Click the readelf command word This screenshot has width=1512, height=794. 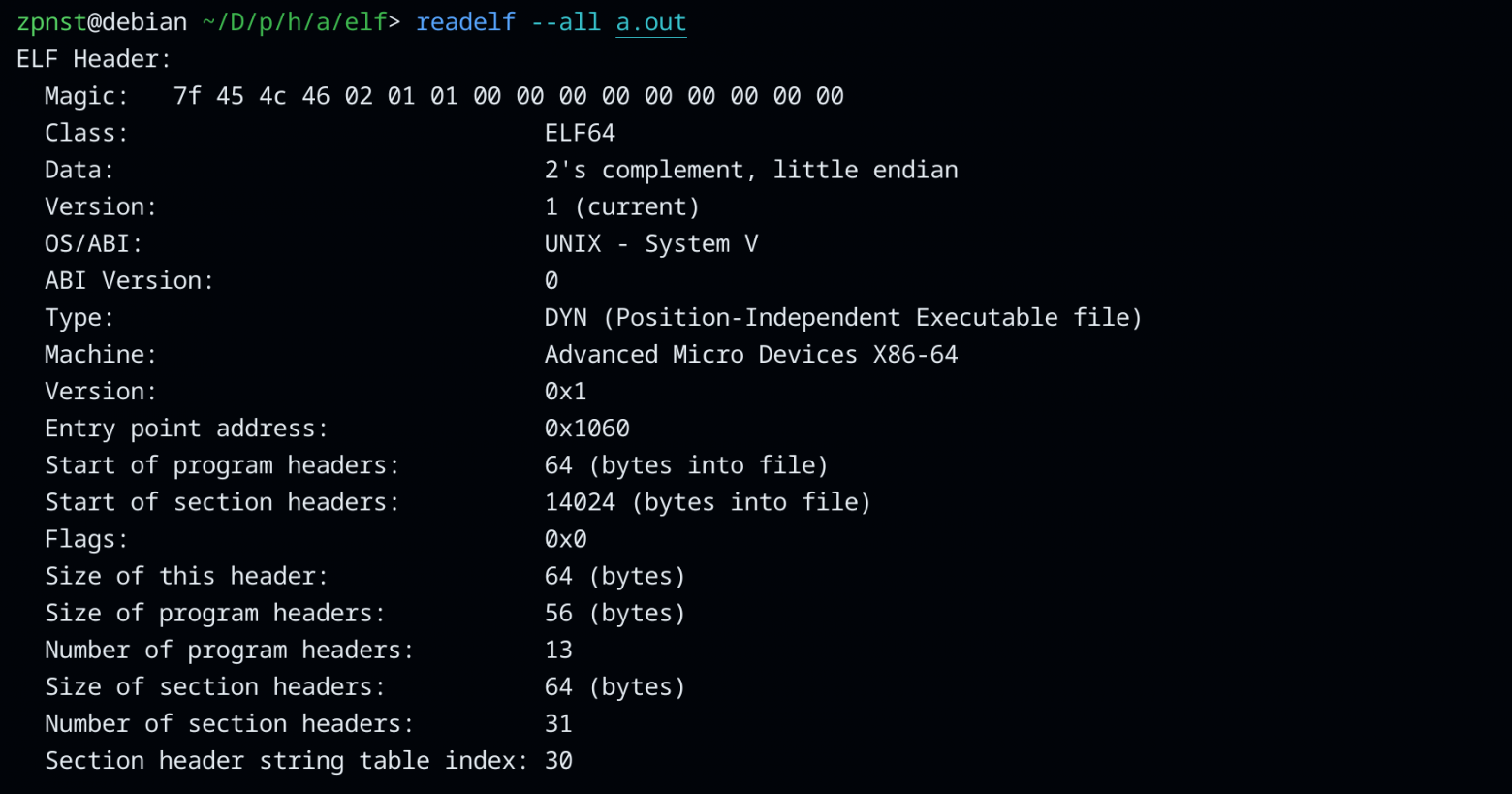pos(465,22)
